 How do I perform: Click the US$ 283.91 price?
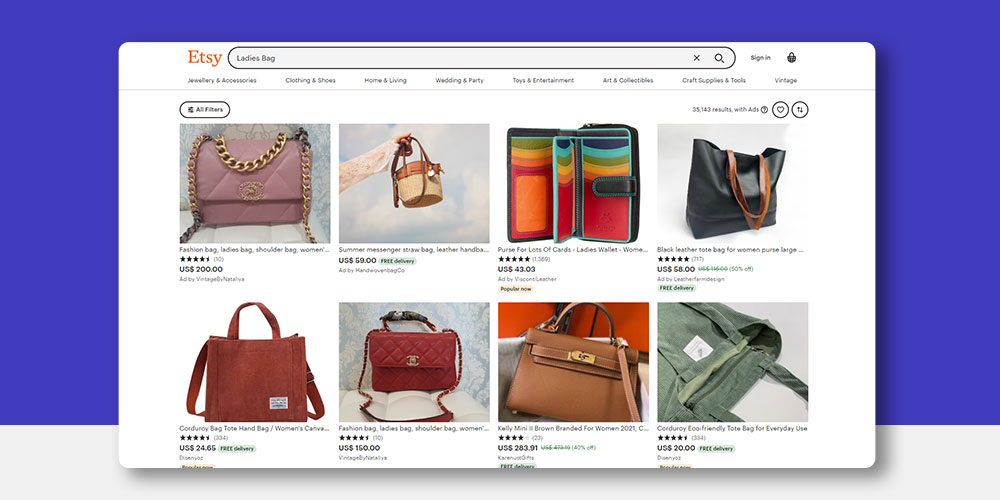pos(518,448)
